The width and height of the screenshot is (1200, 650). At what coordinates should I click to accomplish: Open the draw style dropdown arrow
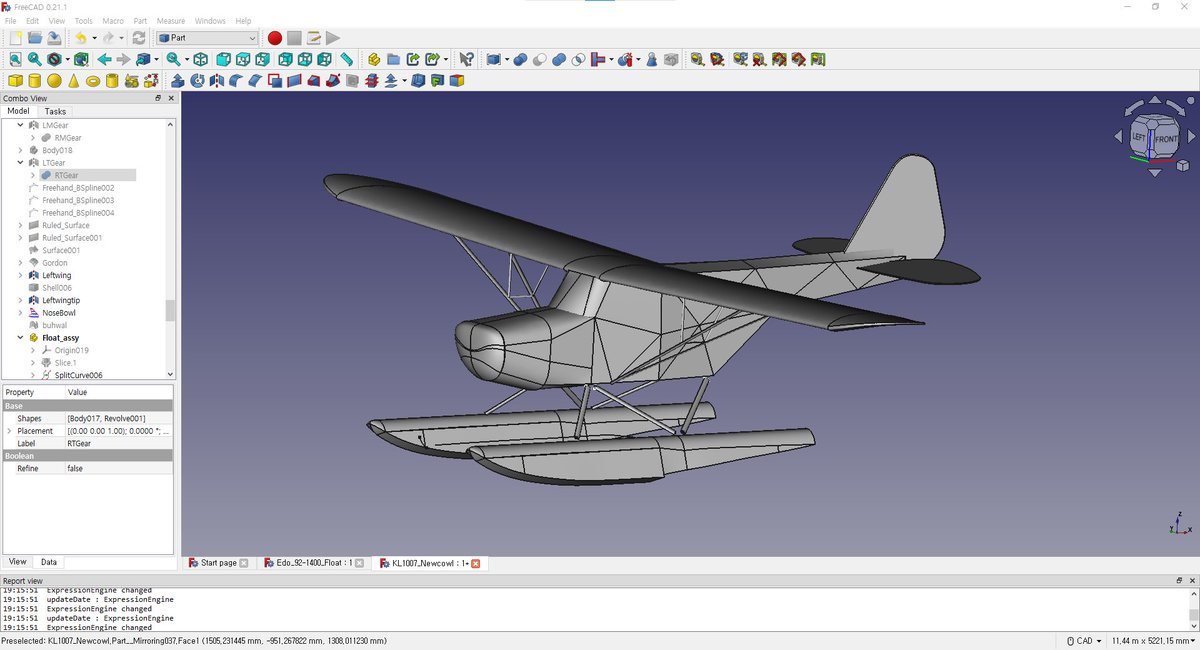69,60
